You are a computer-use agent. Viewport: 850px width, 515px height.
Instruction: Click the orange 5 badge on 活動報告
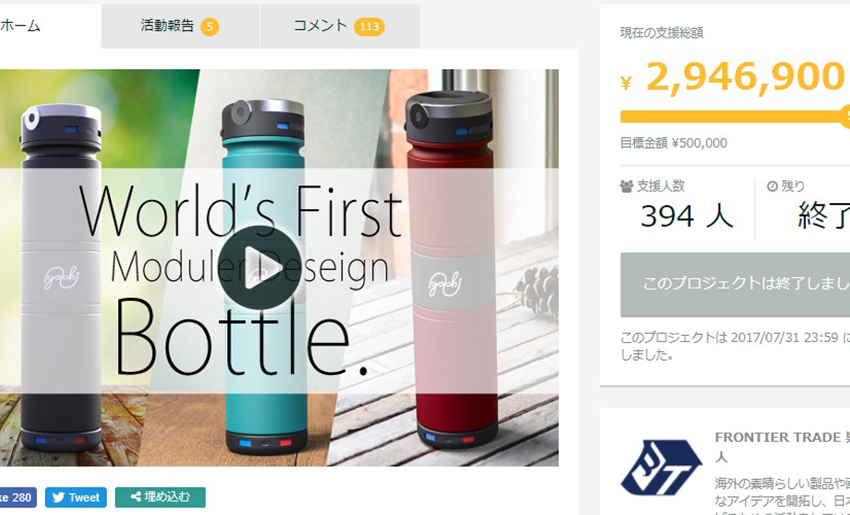tap(210, 27)
